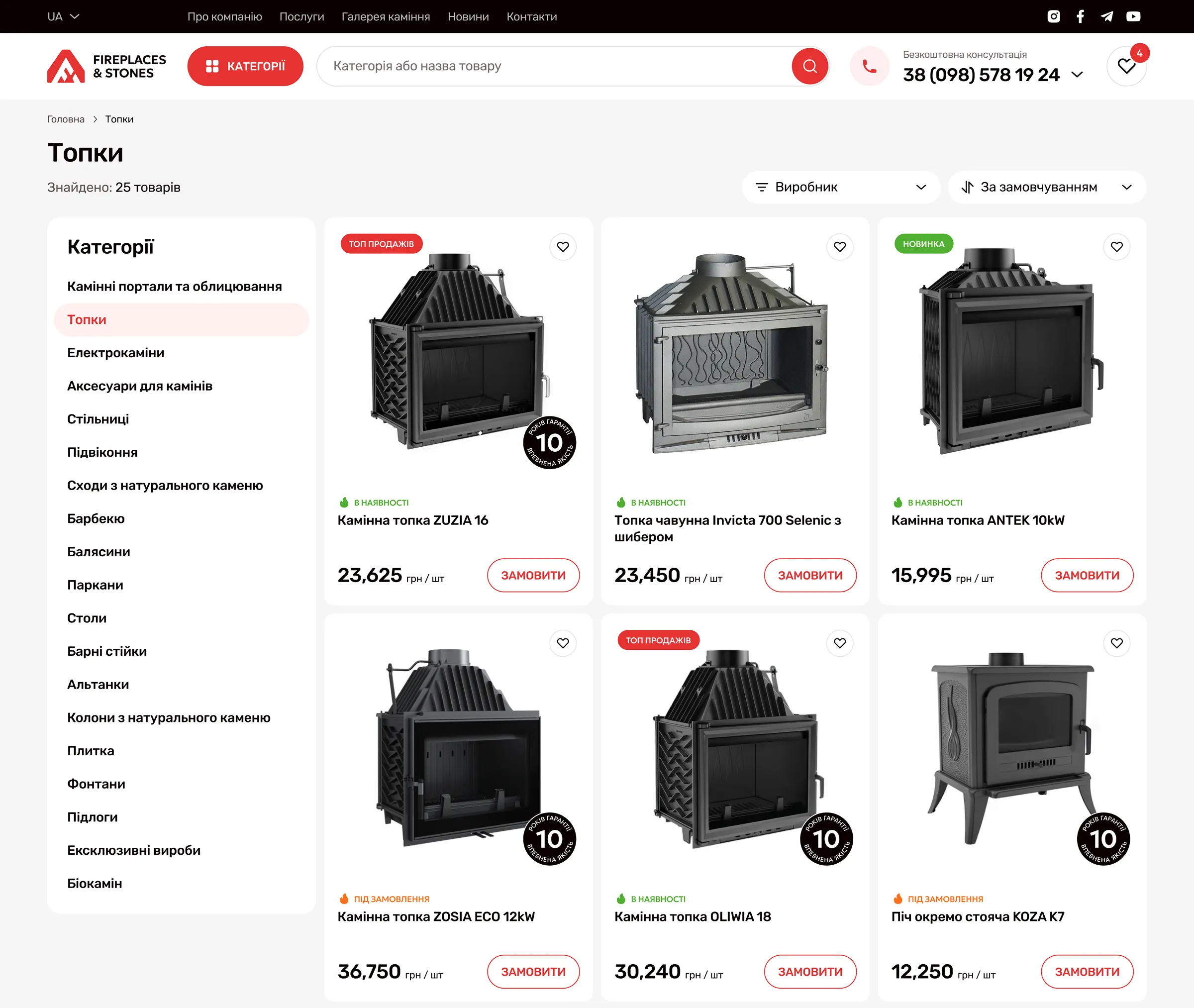Click the Fireplaces & Stones logo

tap(106, 66)
